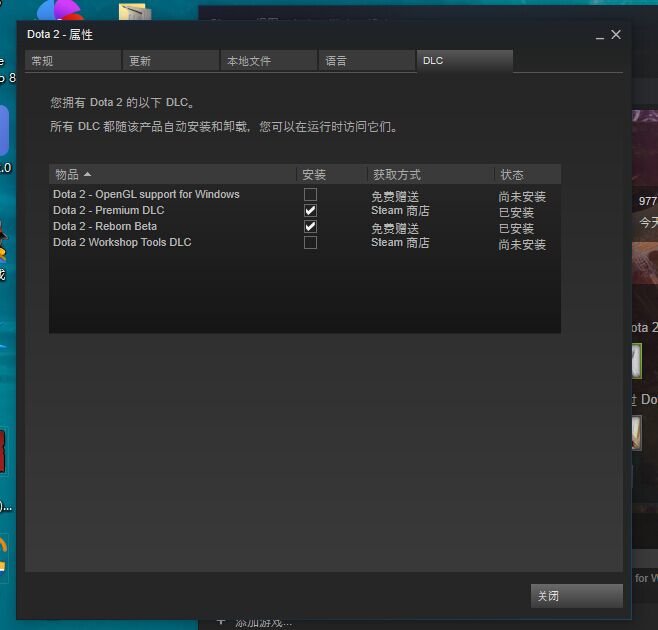The height and width of the screenshot is (630, 658).
Task: Click 添加游戏 in the Steam window behind
Action: pyautogui.click(x=263, y=624)
